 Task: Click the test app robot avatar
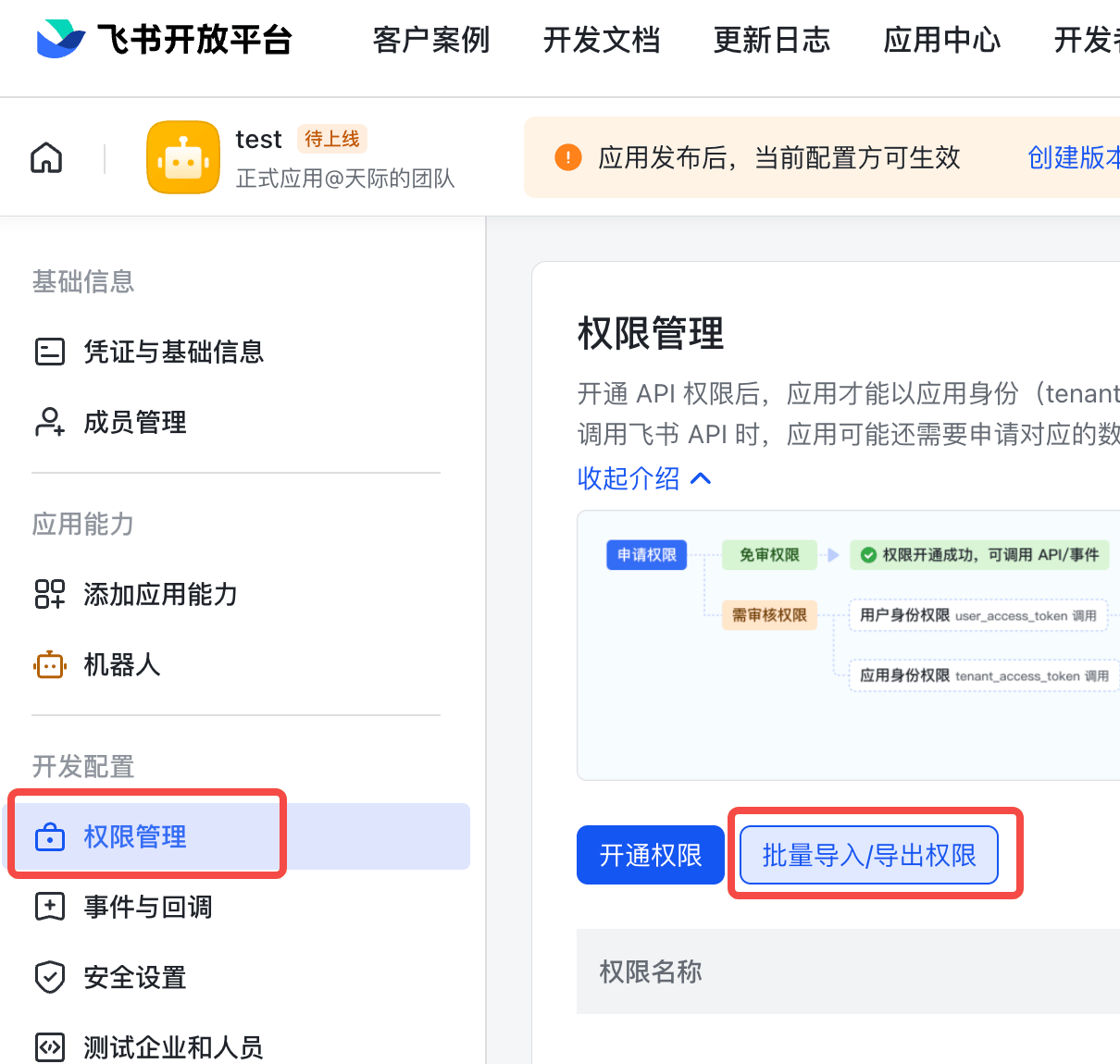[x=183, y=158]
